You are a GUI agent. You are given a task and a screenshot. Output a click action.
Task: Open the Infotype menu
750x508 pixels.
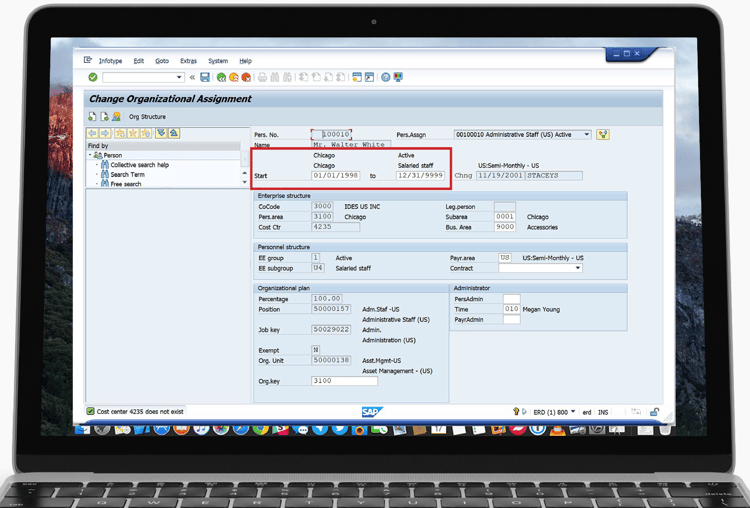[110, 61]
